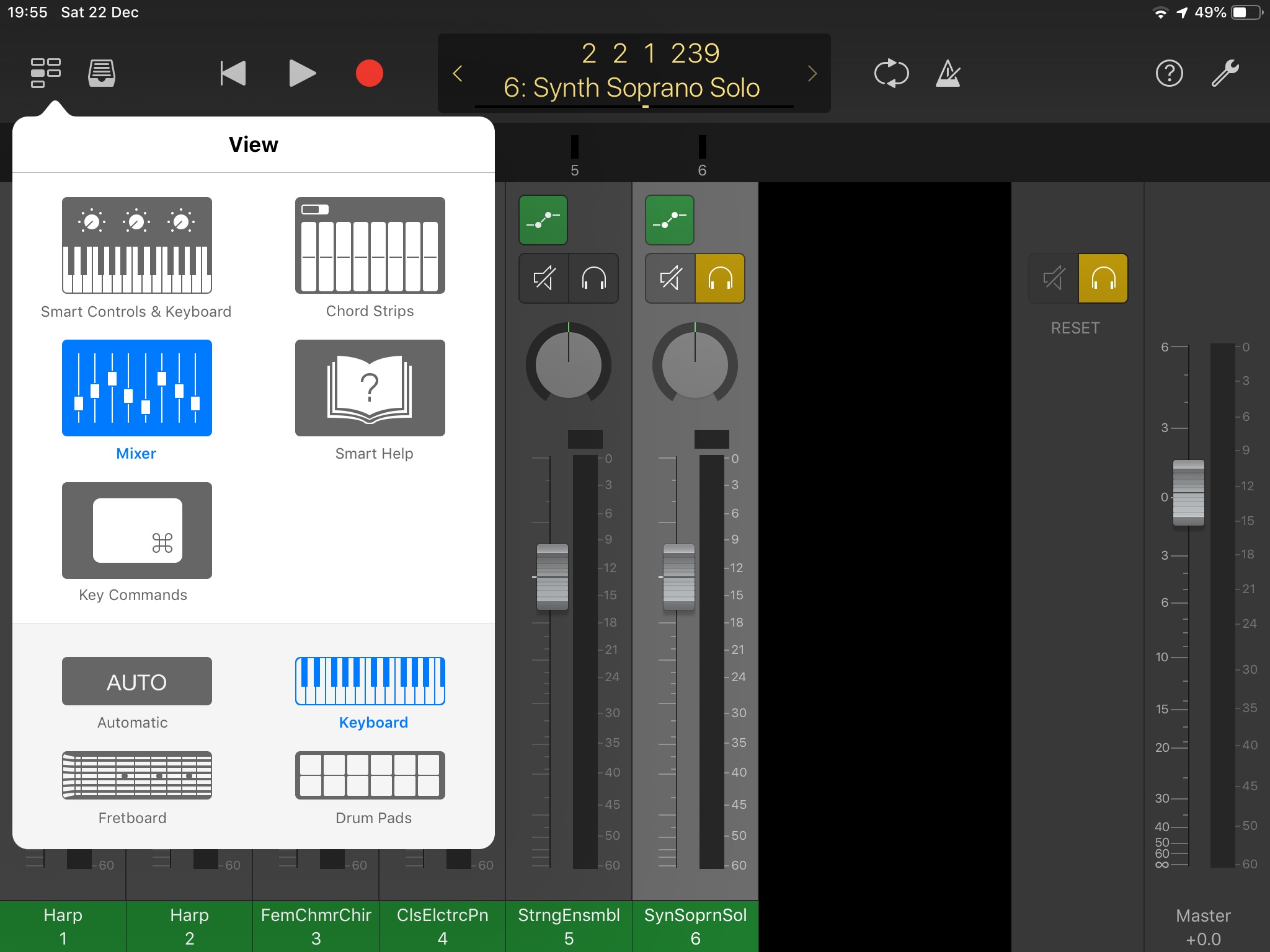The image size is (1270, 952).
Task: Click the View popover title
Action: pyautogui.click(x=254, y=144)
